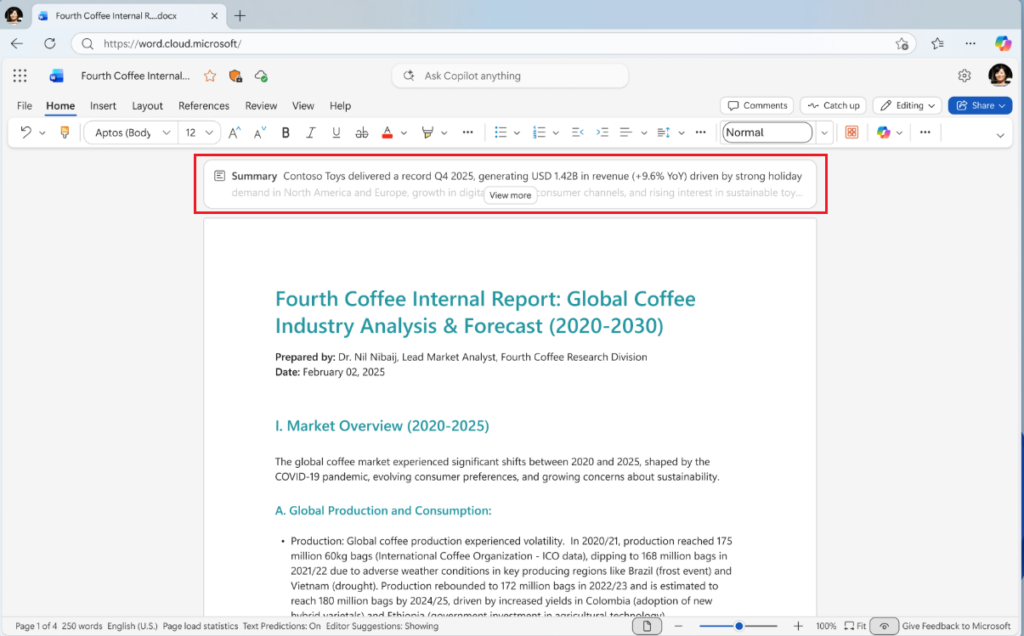
Task: Toggle Text Predictions in status bar
Action: click(x=281, y=626)
